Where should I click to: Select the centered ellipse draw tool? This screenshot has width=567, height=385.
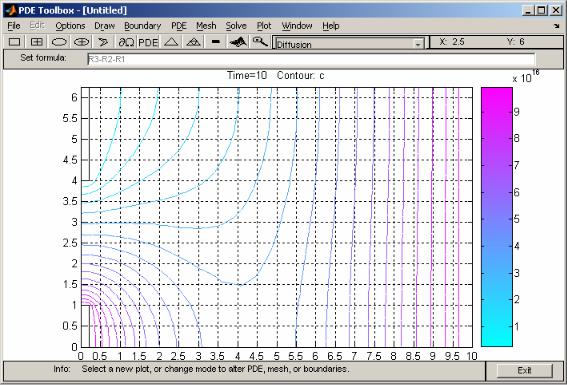point(81,42)
